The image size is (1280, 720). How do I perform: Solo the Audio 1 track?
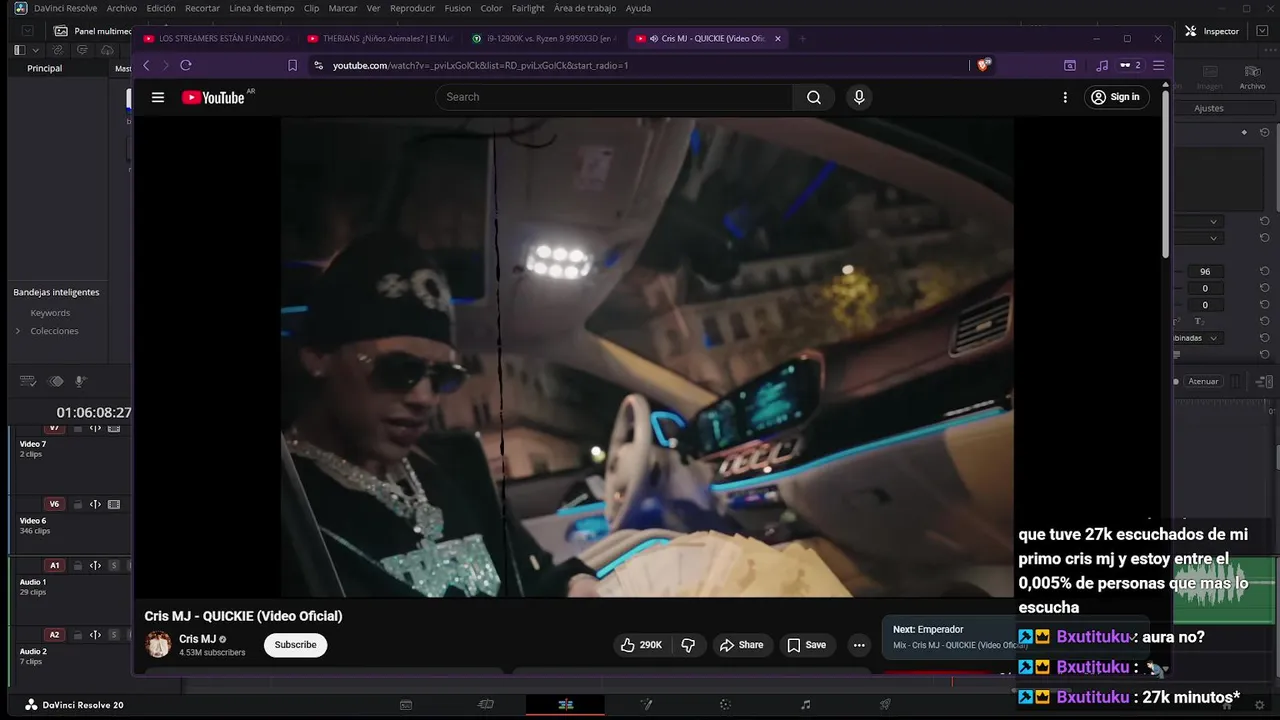pos(114,565)
